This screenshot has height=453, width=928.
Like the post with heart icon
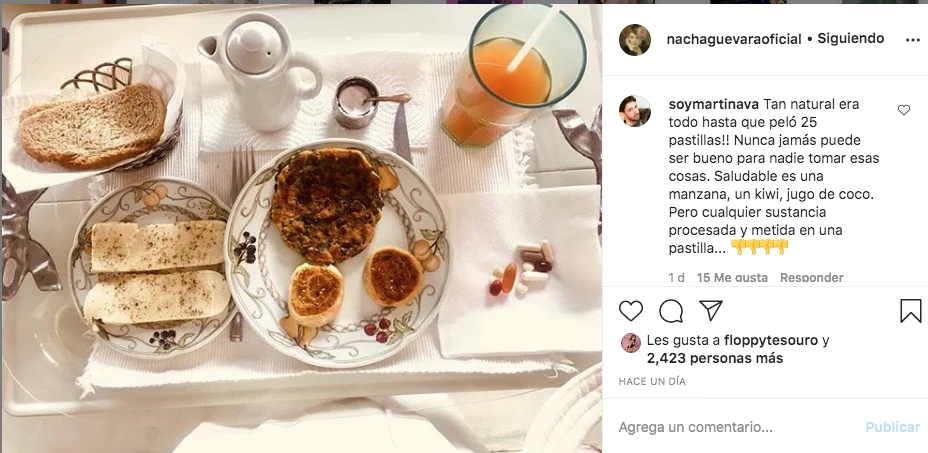[x=630, y=311]
